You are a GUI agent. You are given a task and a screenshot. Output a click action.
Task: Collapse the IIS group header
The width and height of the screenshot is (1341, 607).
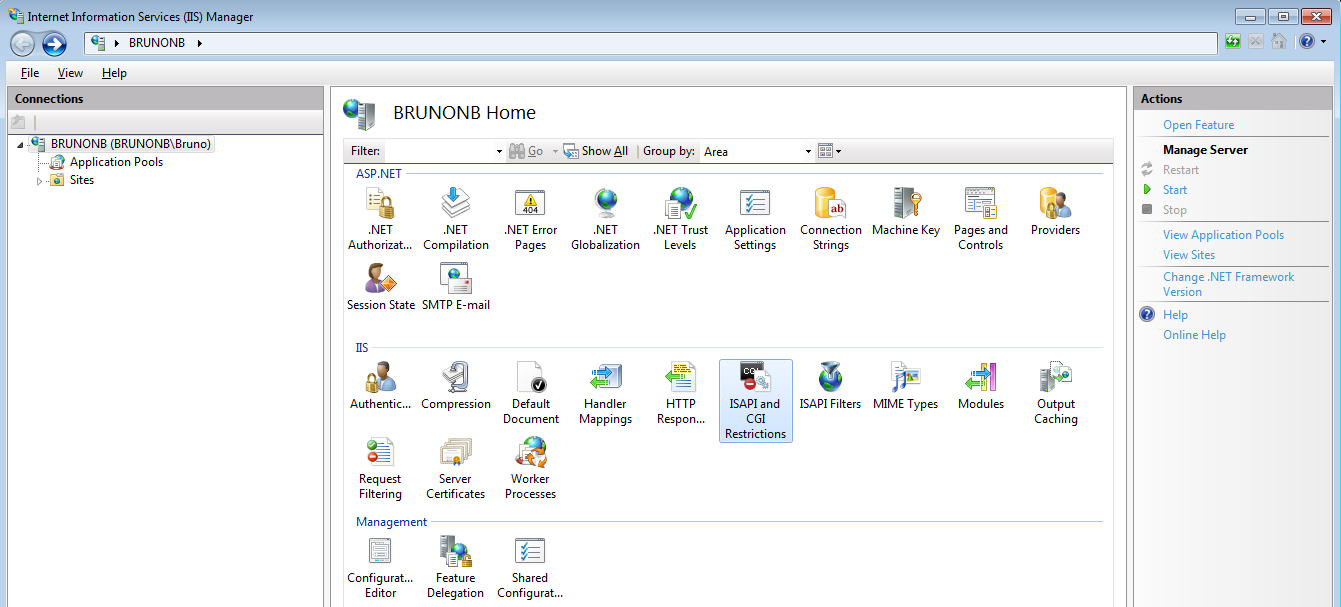click(x=362, y=348)
